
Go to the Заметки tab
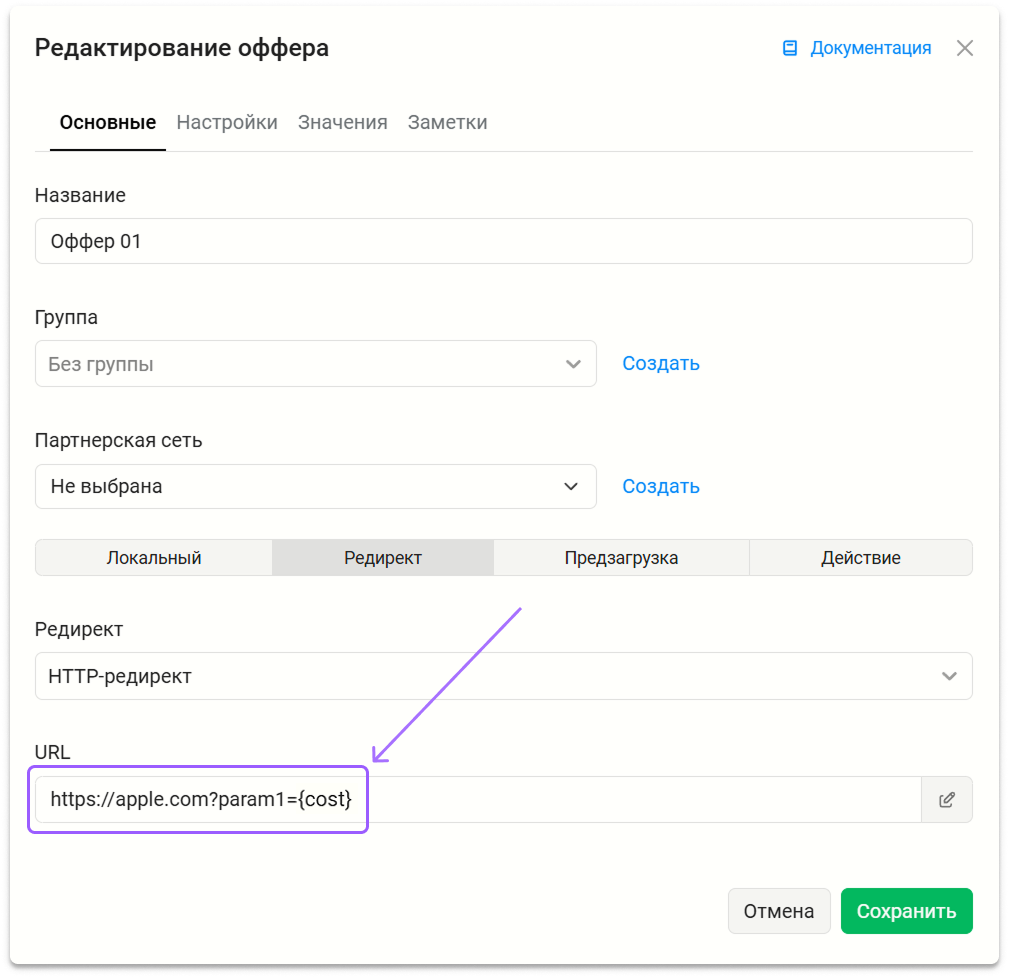pos(447,122)
